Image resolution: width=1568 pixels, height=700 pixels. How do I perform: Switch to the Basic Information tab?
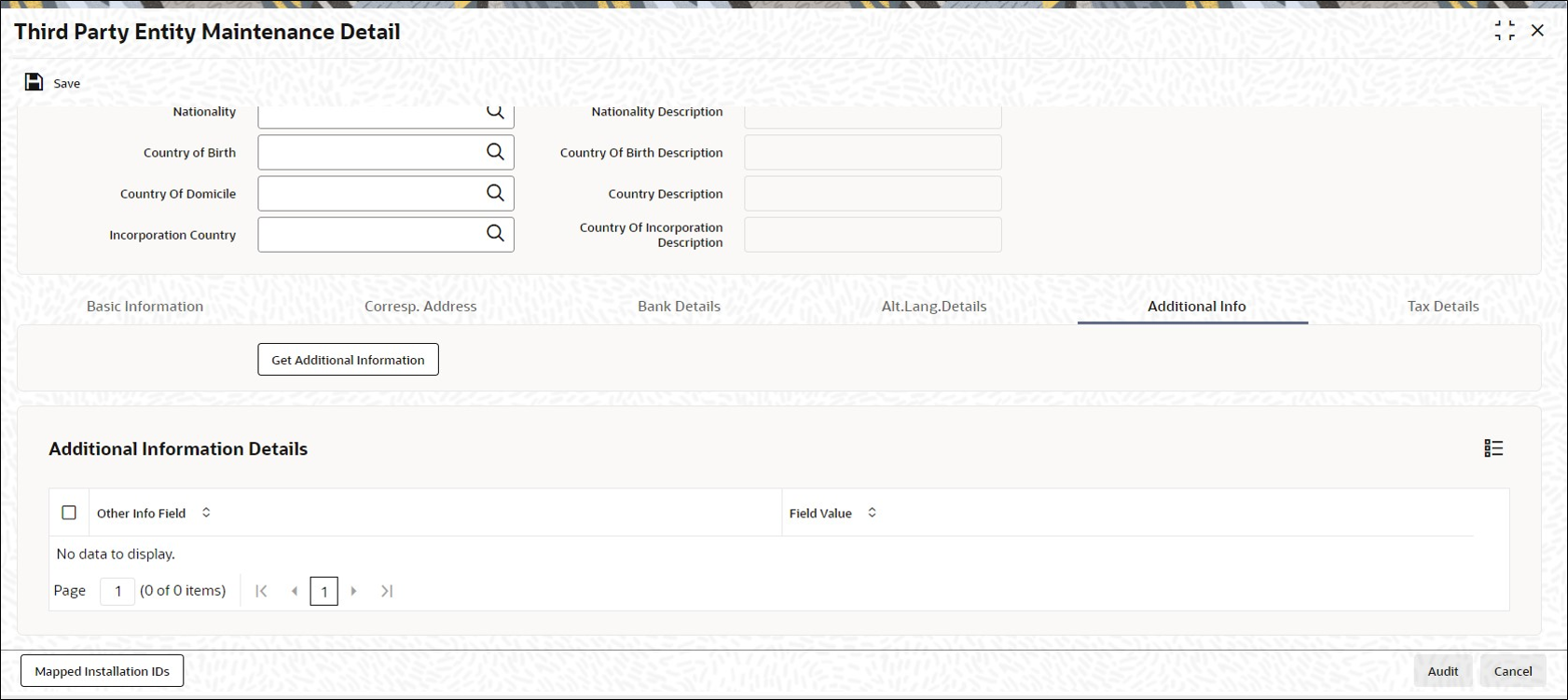[144, 306]
